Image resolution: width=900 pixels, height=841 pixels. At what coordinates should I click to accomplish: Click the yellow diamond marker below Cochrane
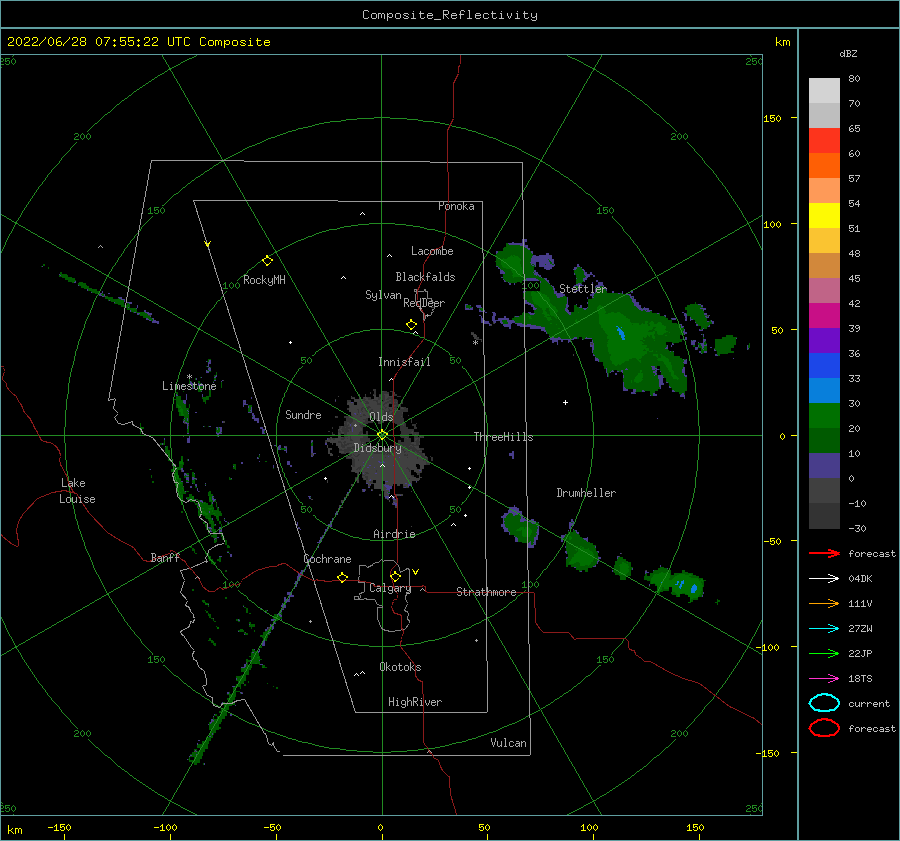point(342,577)
